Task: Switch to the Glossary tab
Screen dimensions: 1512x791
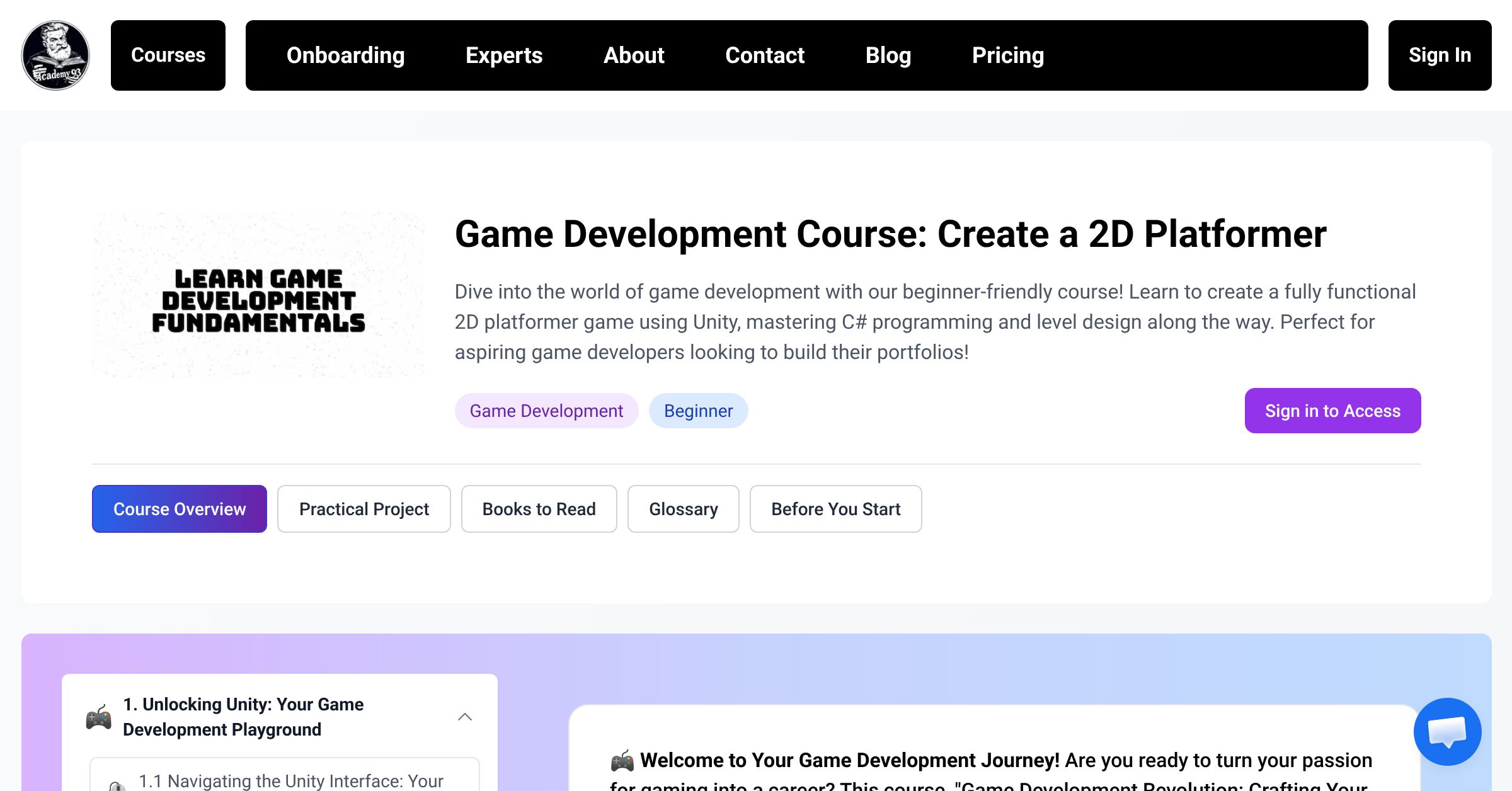Action: 684,509
